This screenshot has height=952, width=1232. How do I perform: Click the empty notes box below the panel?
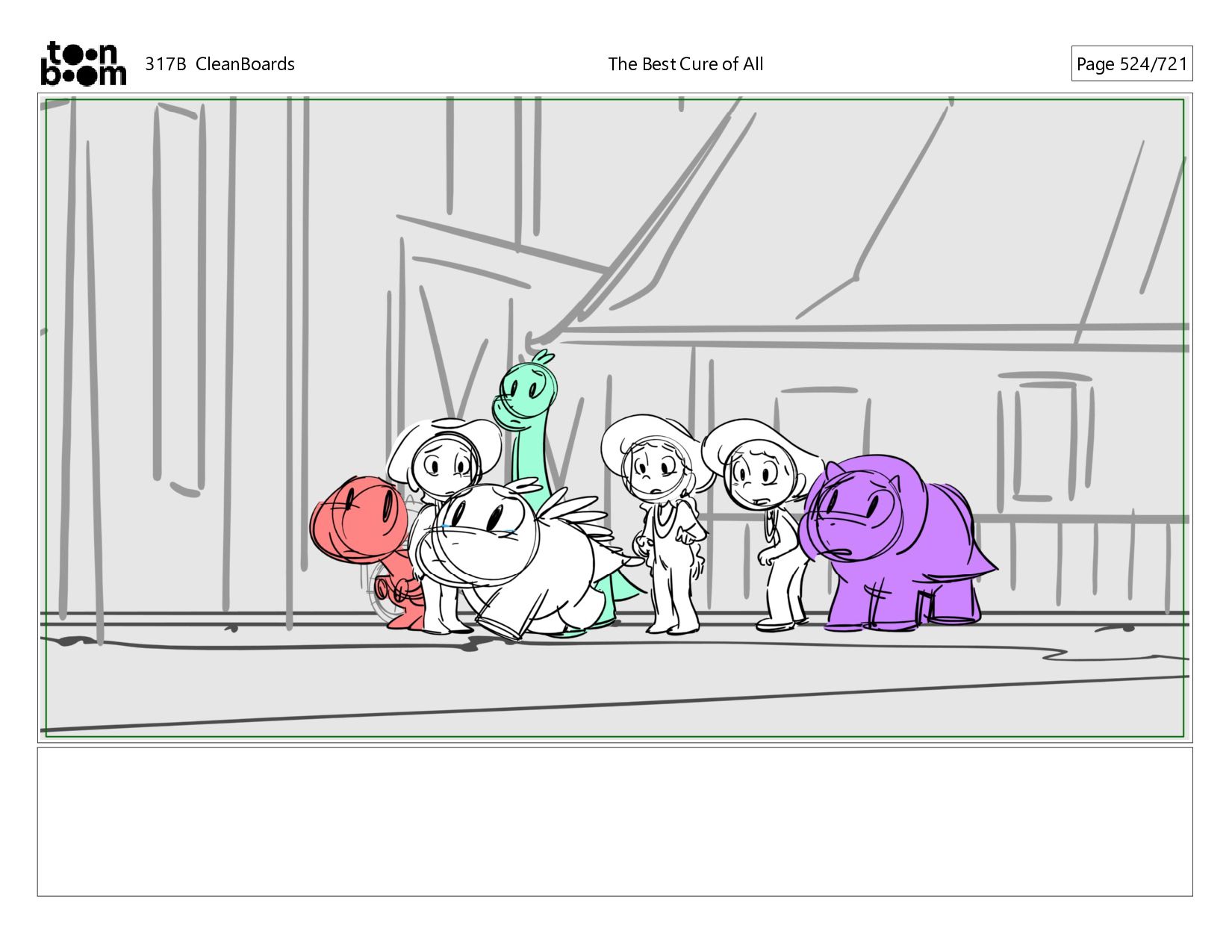click(615, 822)
